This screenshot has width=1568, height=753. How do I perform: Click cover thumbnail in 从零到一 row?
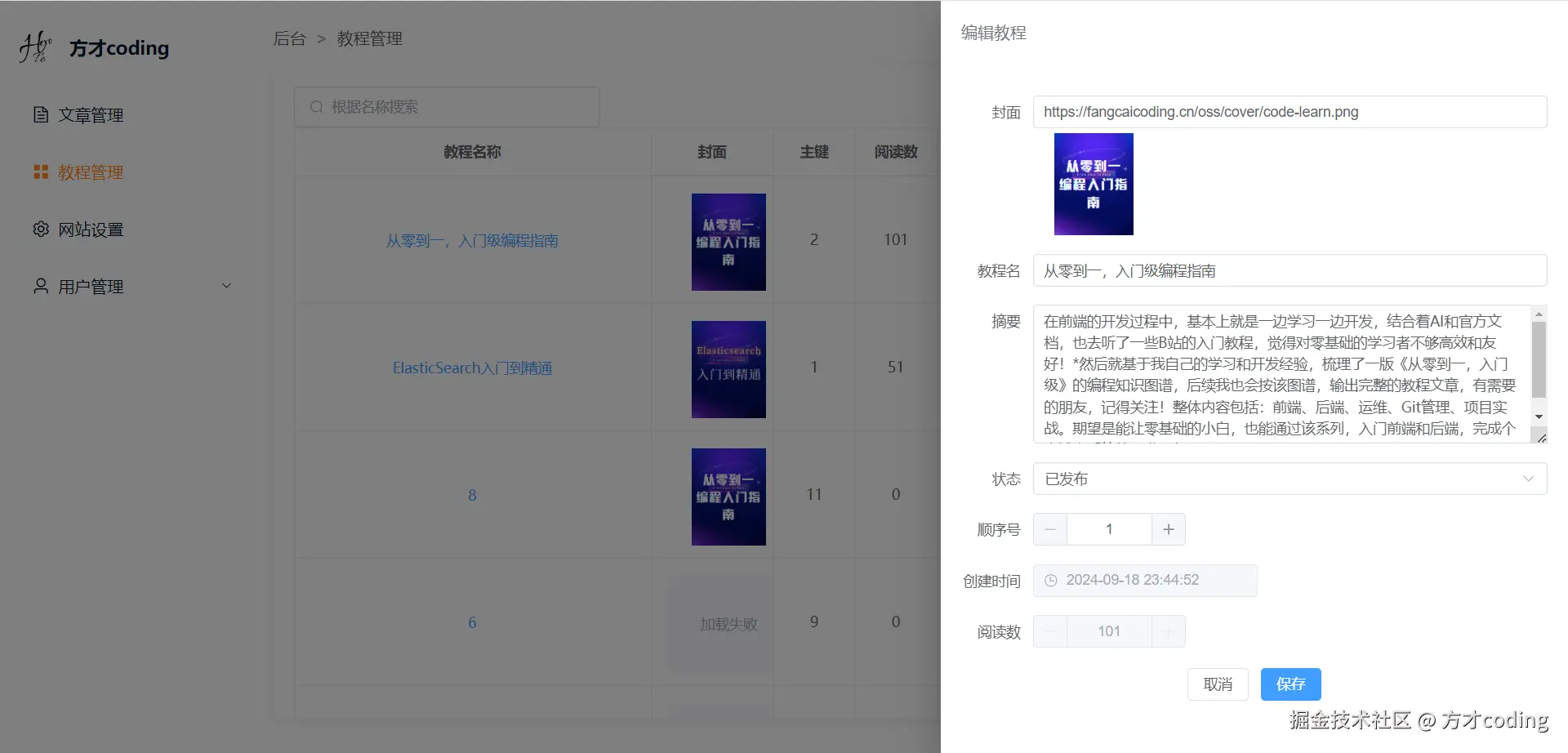(728, 242)
